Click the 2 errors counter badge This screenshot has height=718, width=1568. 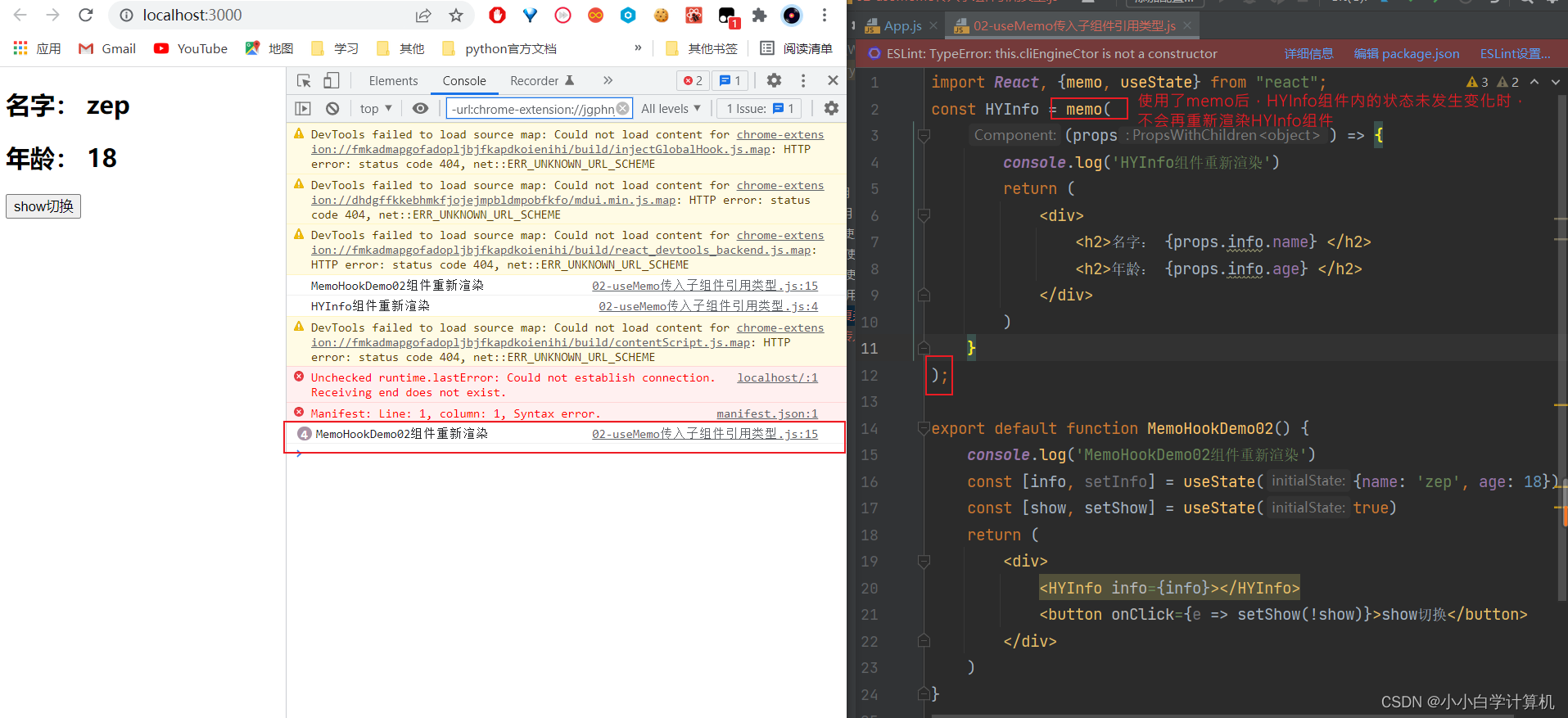694,80
